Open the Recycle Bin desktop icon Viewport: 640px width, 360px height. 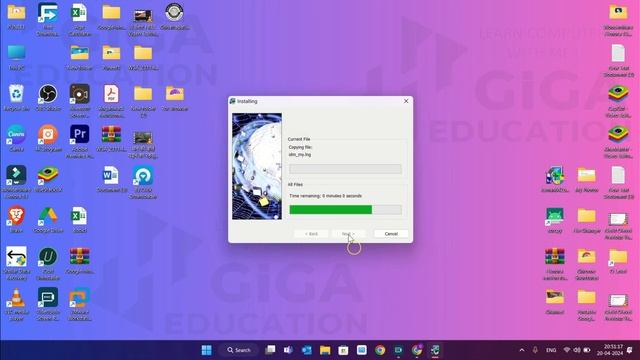click(x=16, y=98)
